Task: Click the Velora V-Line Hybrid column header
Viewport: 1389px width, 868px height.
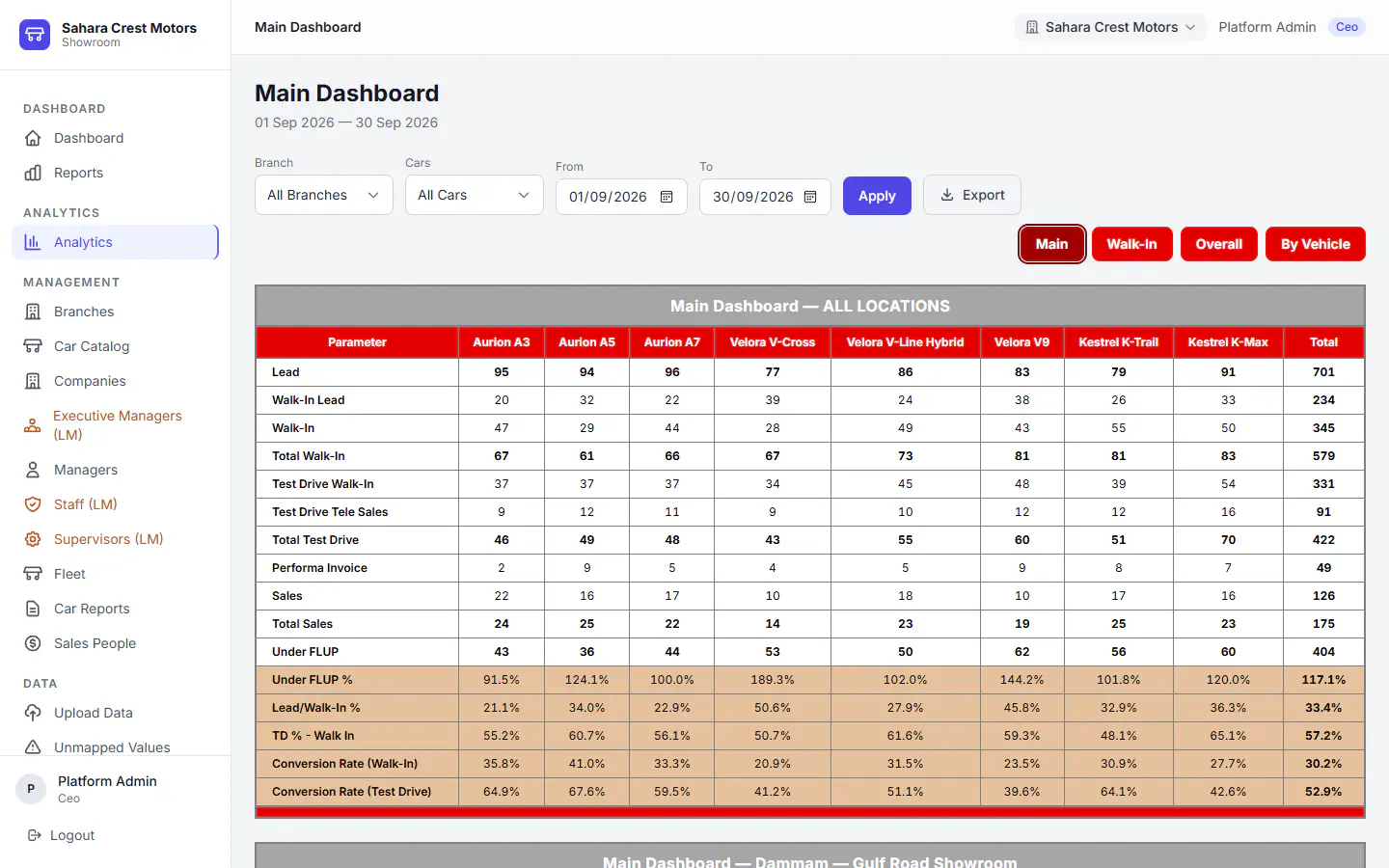Action: click(905, 342)
